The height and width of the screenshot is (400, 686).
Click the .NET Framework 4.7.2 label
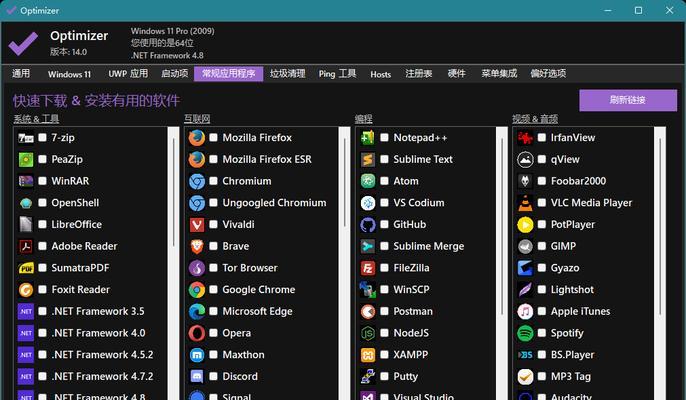click(x=102, y=376)
